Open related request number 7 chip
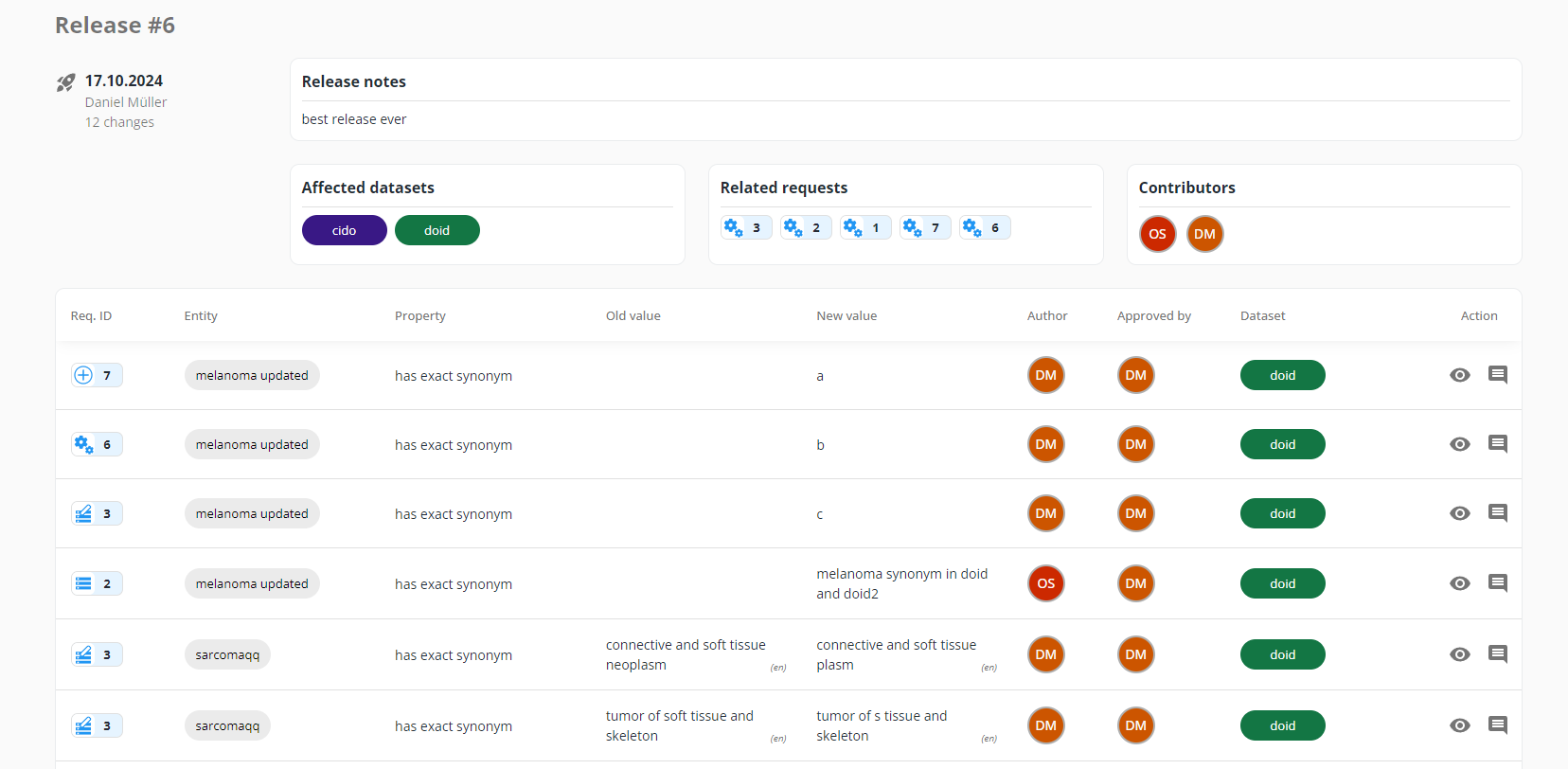Viewport: 1568px width, 769px height. coord(925,228)
